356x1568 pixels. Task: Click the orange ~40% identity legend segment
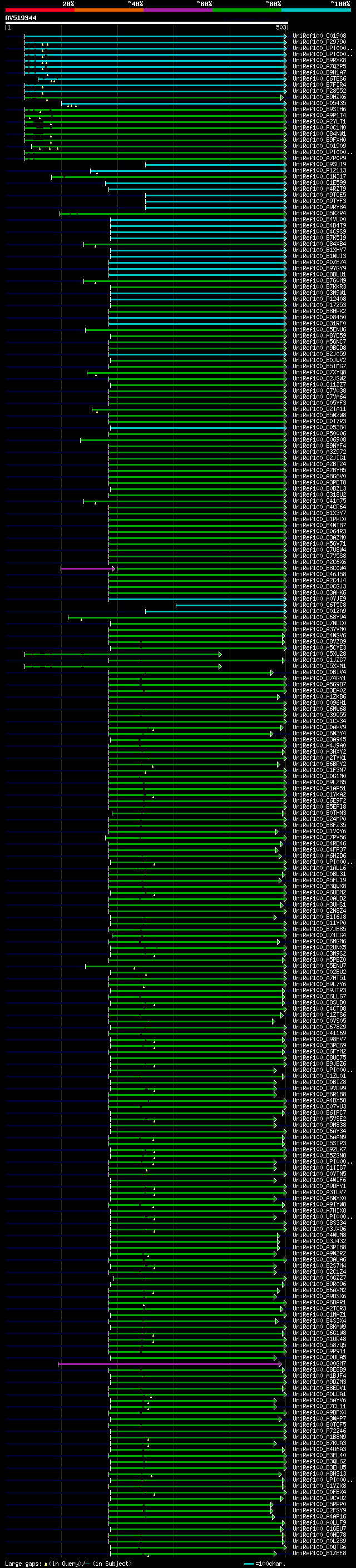tap(109, 11)
